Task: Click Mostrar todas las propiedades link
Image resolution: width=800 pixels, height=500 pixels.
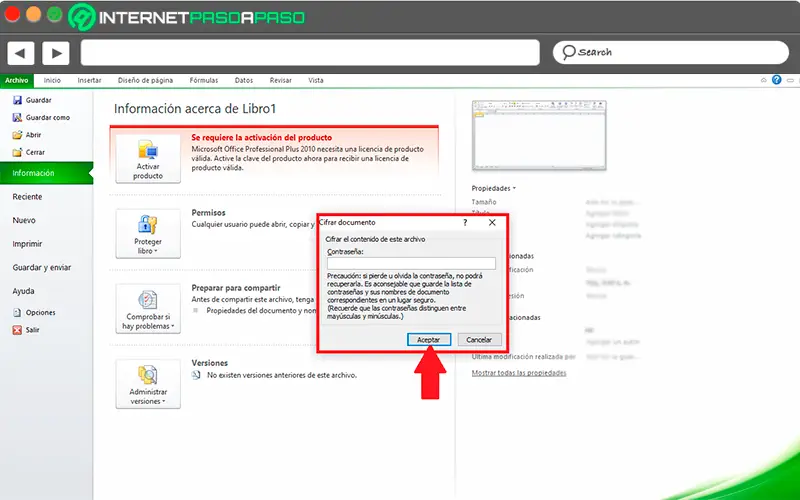Action: 519,373
